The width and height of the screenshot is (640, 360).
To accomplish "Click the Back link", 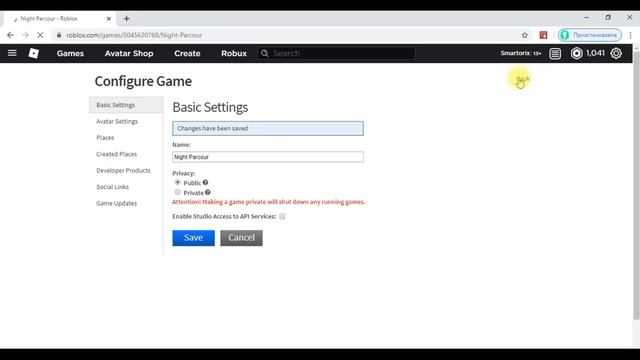I will [x=522, y=79].
